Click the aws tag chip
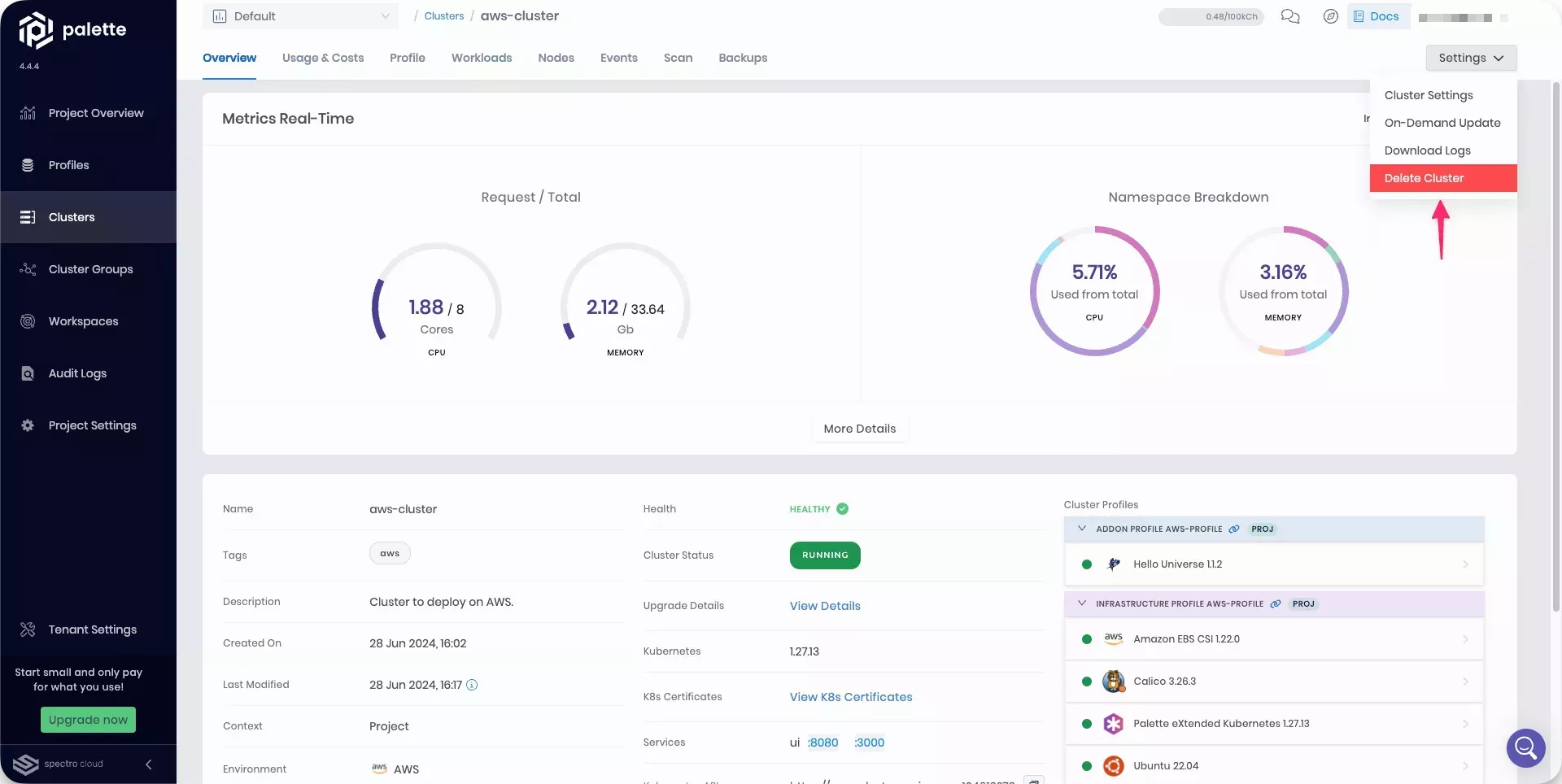This screenshot has width=1562, height=784. pyautogui.click(x=390, y=554)
